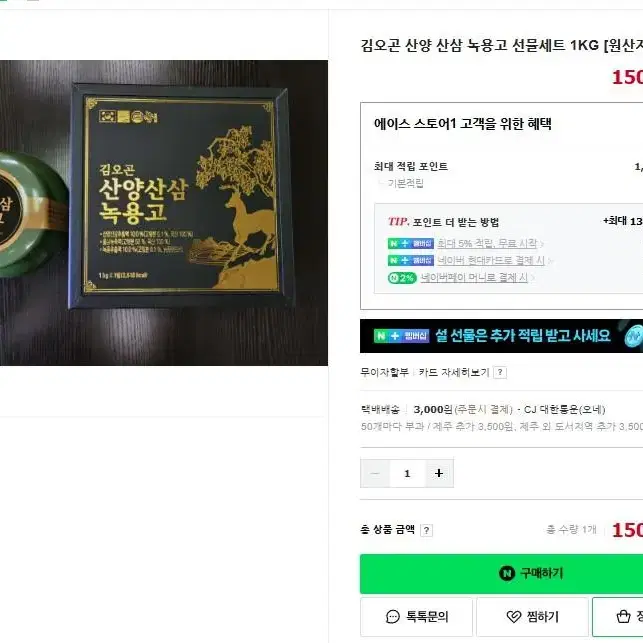Open 네이버페이 머니로 결제 시 link
The image size is (643, 643).
point(474,278)
